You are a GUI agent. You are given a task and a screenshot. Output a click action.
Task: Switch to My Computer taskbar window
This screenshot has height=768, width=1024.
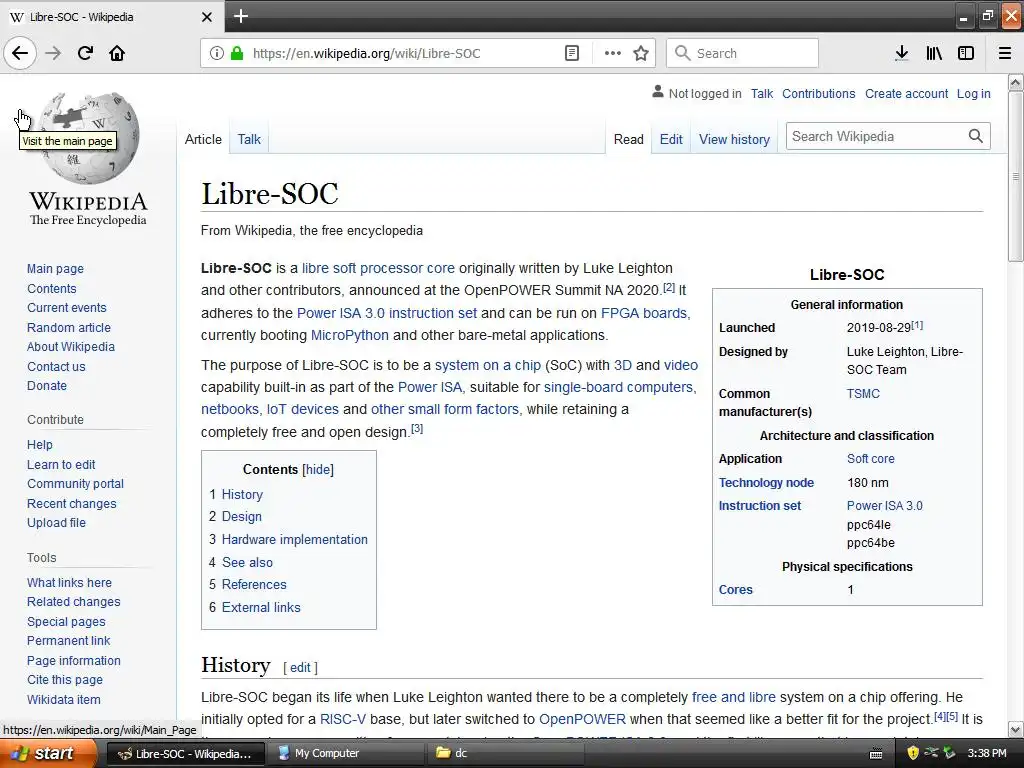coord(345,753)
